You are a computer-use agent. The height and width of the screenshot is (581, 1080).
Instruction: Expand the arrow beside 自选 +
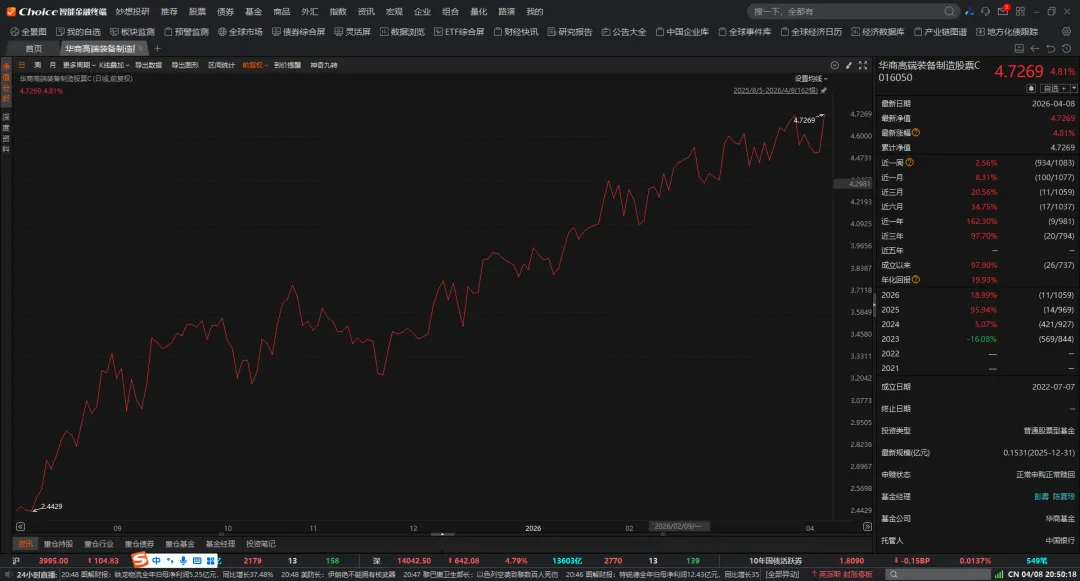point(1074,88)
